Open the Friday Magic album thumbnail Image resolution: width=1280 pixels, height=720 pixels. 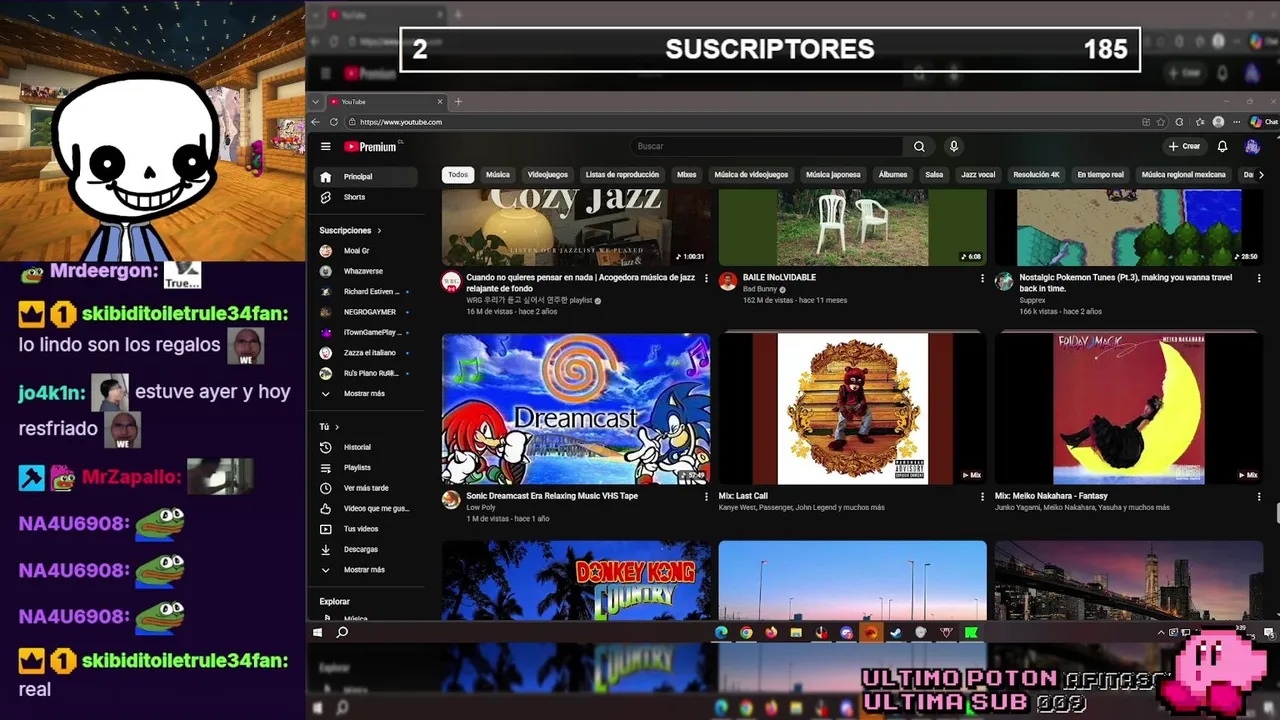[x=1129, y=409]
